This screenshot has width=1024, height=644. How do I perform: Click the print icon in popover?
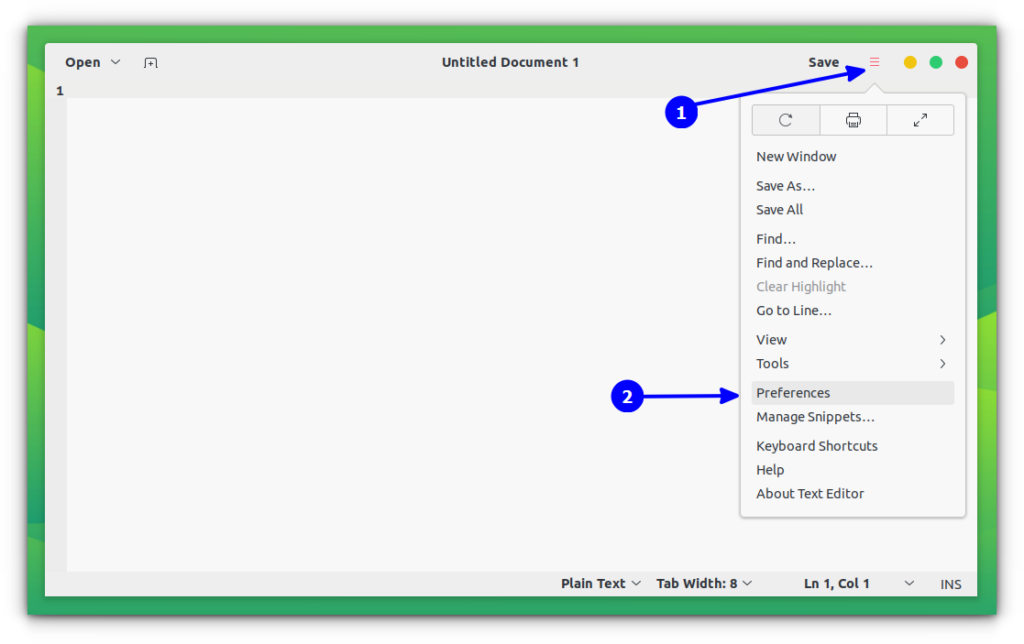853,120
